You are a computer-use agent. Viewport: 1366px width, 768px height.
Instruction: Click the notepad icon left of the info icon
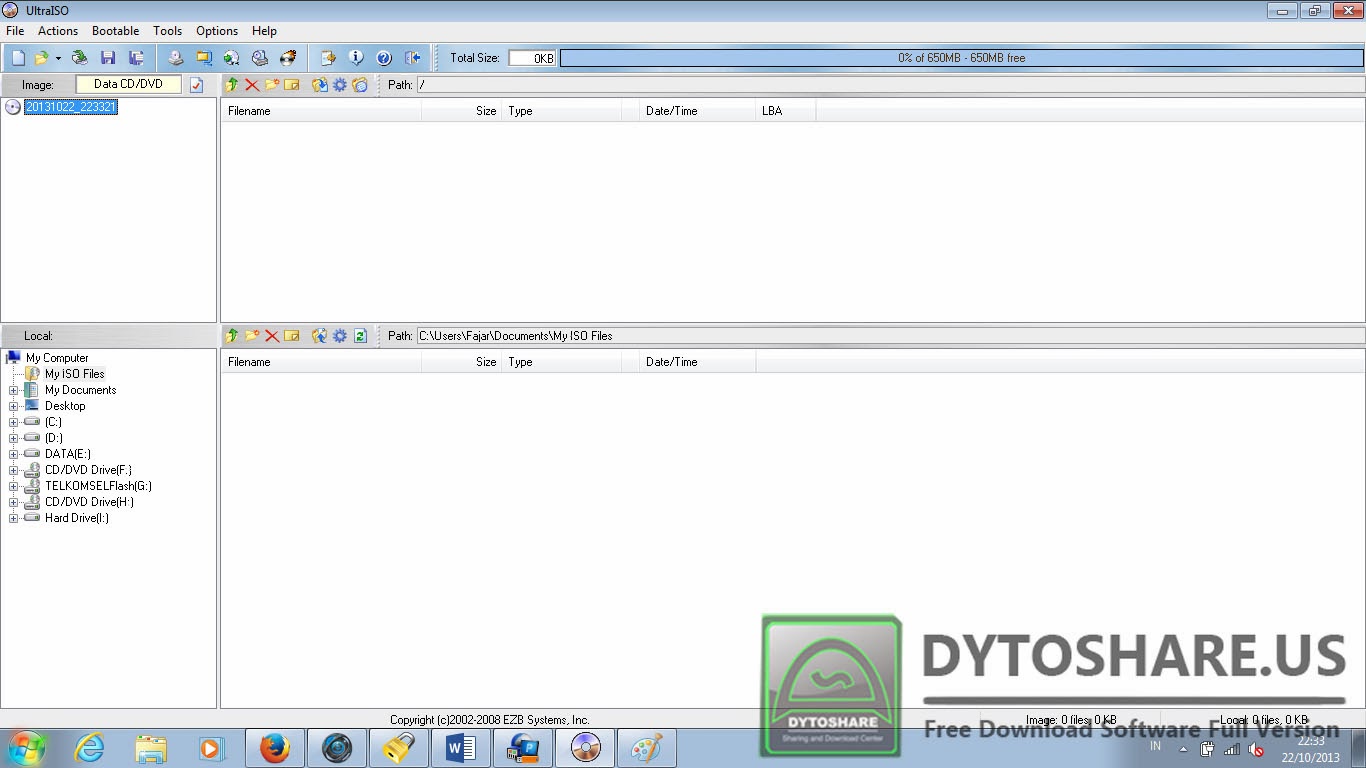pos(327,58)
